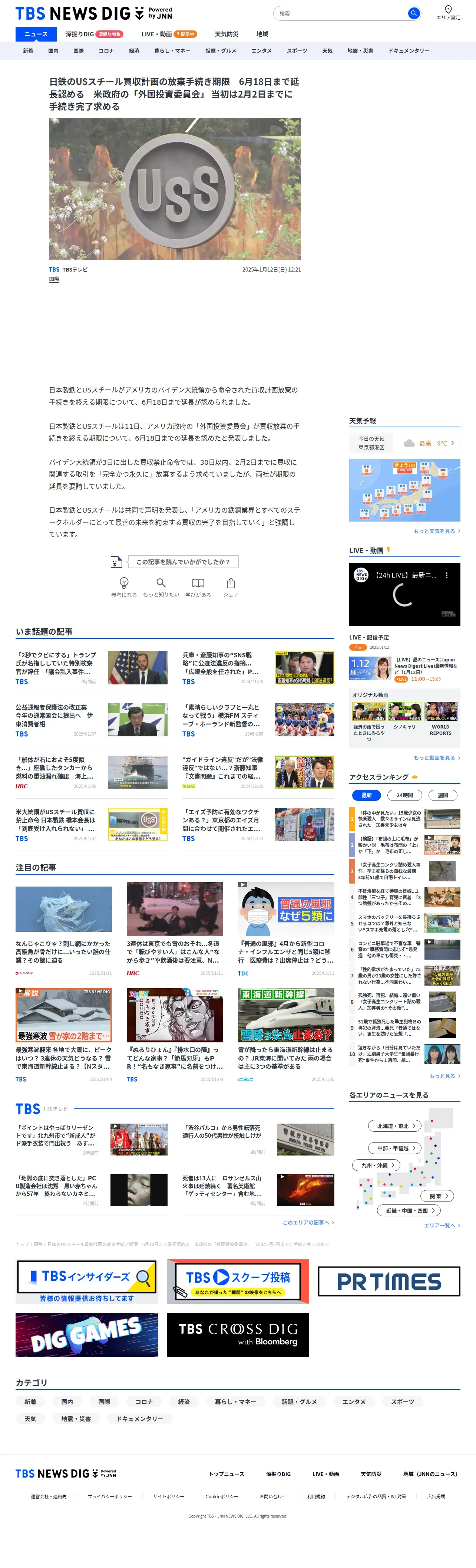476x1568 pixels.
Task: Select the 最新 ranking filter
Action: click(x=366, y=795)
